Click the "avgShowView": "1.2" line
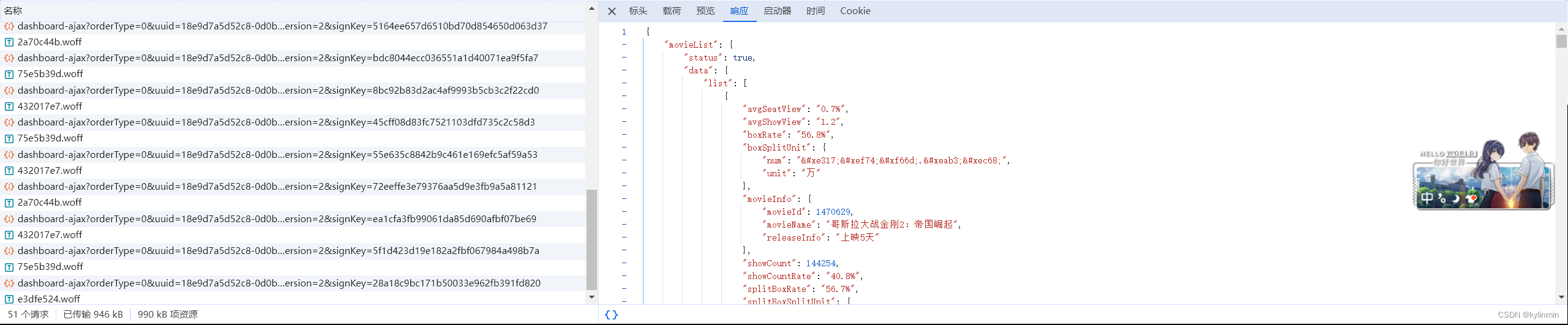Viewport: 1568px width, 325px height. 793,122
